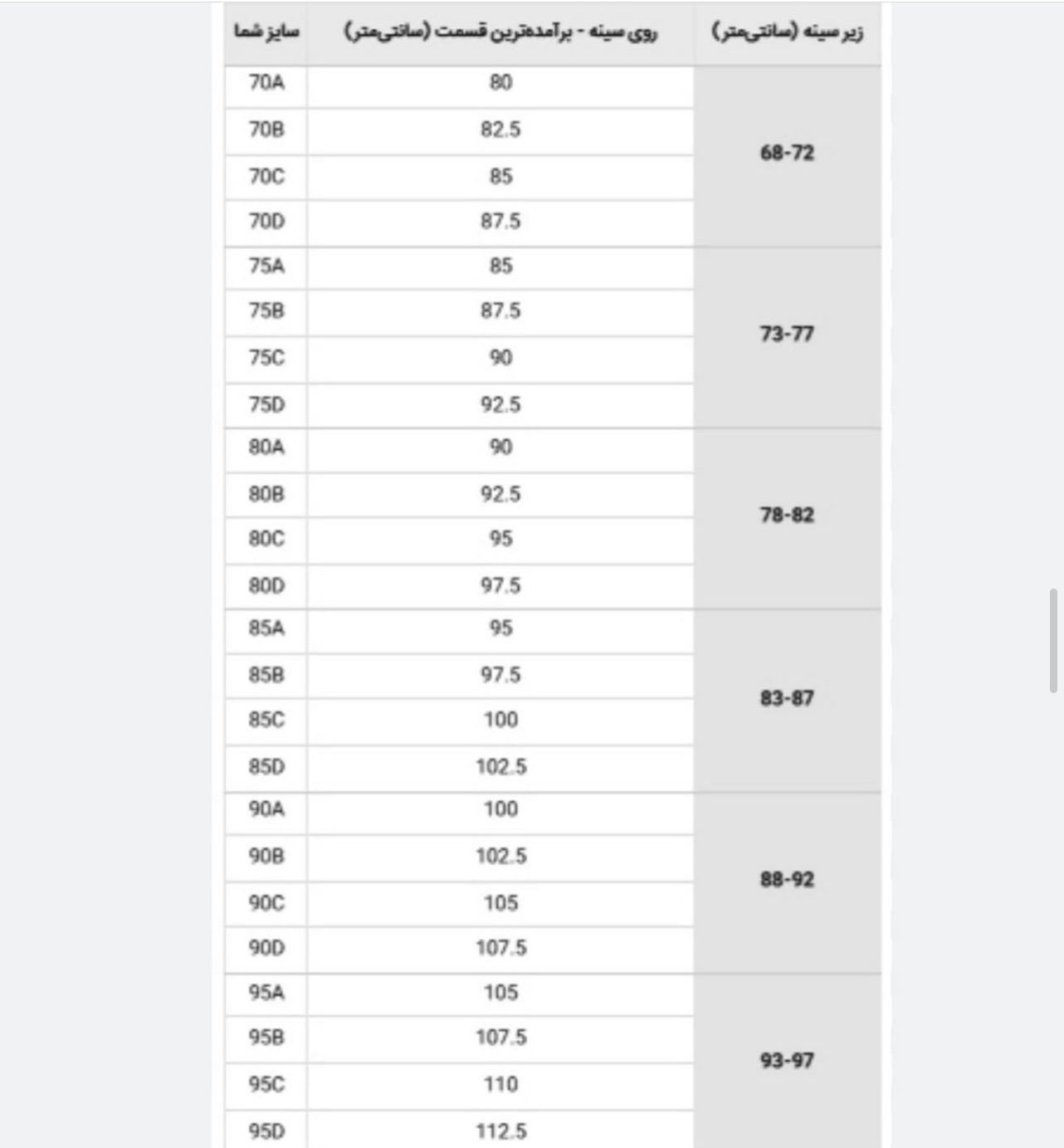Click the vertical scrollbar thumb on the right

(1053, 640)
